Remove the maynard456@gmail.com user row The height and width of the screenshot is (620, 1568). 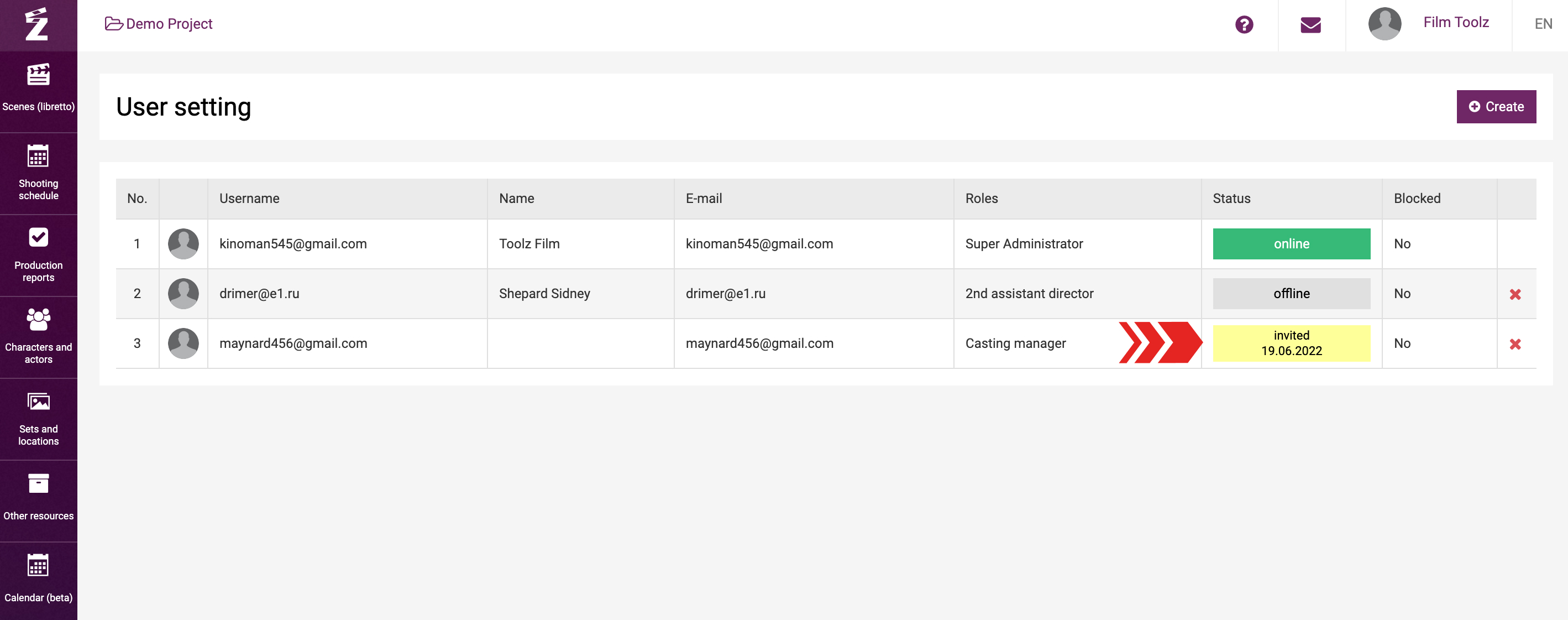[x=1515, y=344]
